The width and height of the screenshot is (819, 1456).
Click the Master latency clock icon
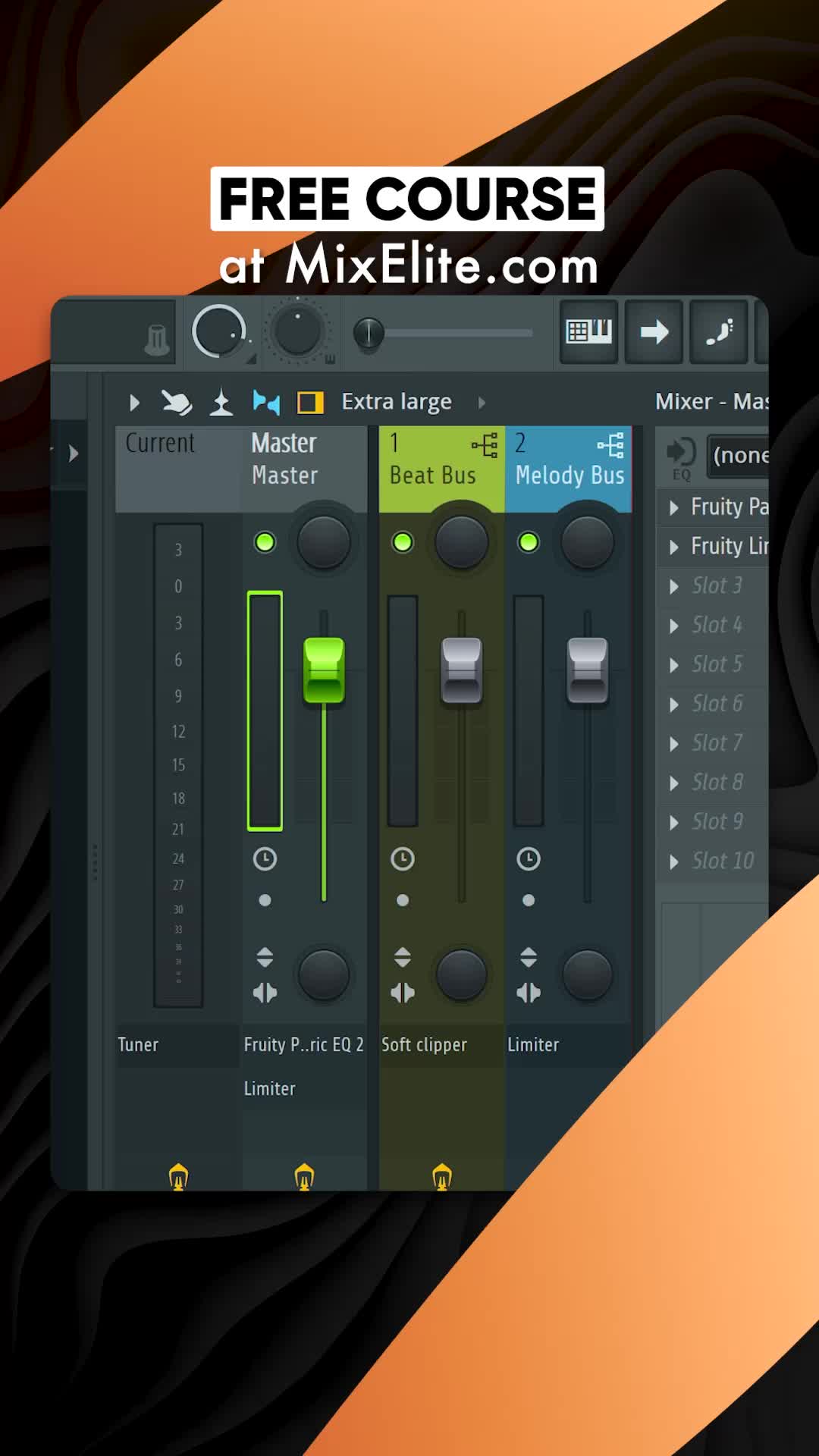(265, 858)
